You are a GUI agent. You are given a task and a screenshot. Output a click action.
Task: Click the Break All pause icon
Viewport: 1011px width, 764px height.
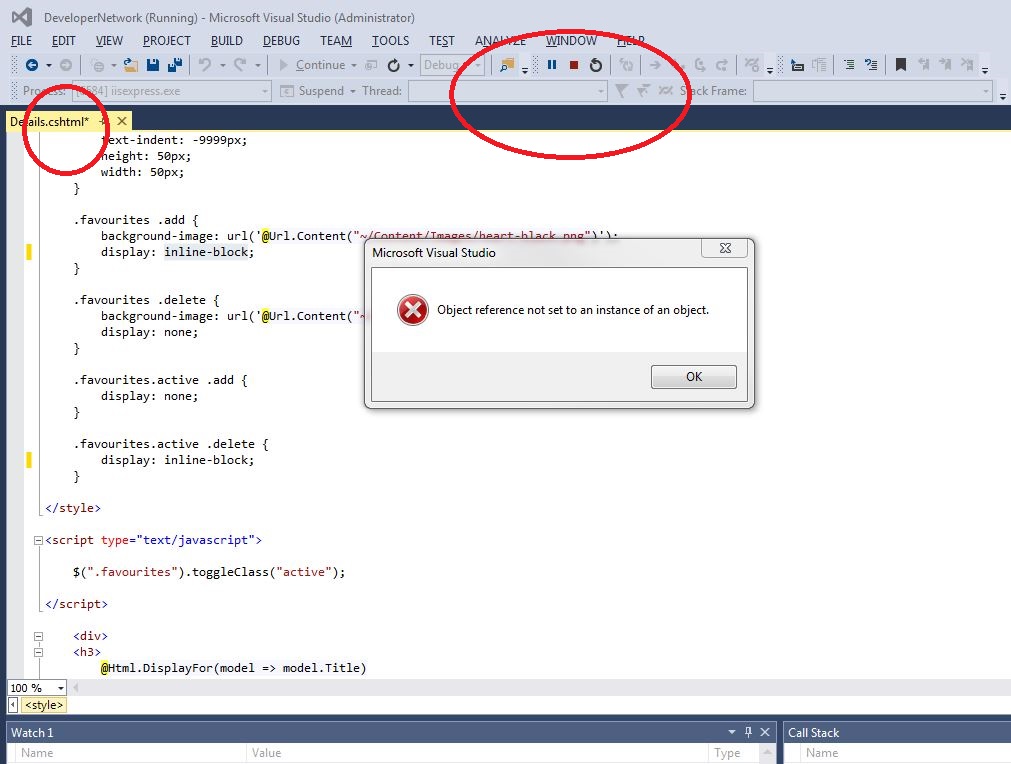click(x=552, y=65)
